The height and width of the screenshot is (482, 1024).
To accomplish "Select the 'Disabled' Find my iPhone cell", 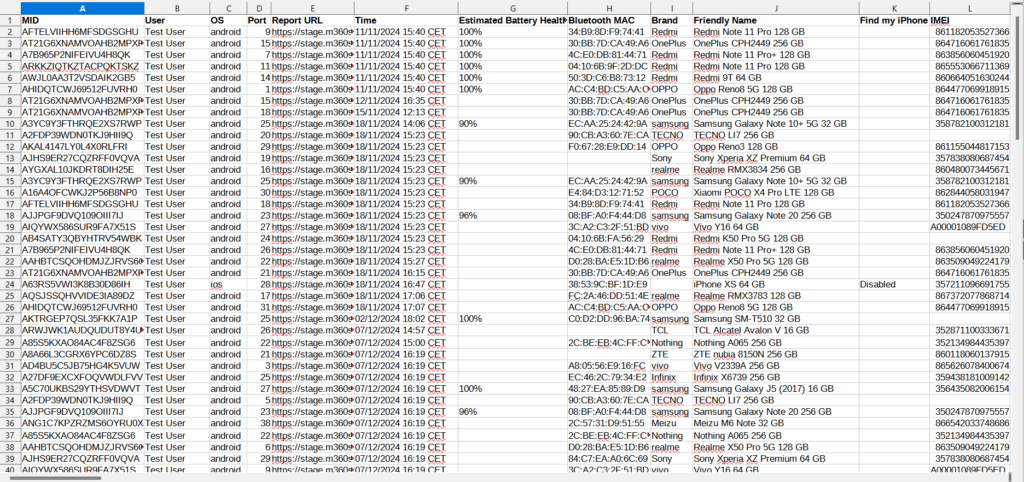I will click(895, 284).
